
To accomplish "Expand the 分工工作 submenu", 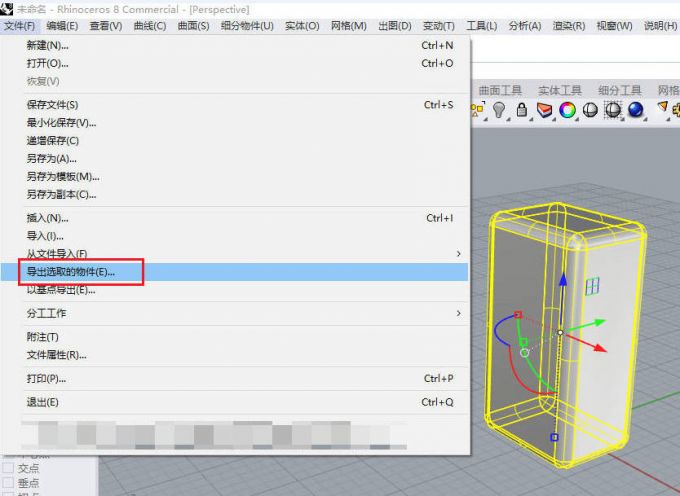I will point(234,313).
